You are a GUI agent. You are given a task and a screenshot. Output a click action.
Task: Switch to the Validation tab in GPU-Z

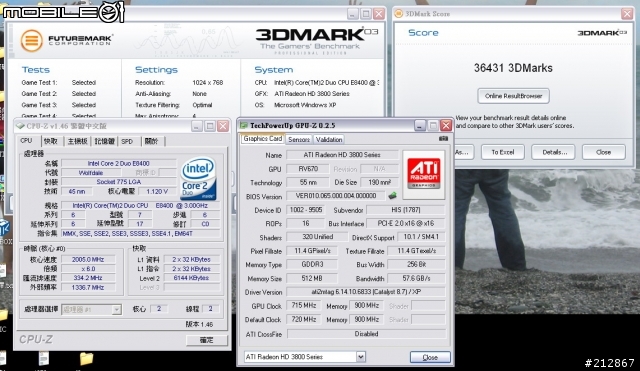[329, 140]
